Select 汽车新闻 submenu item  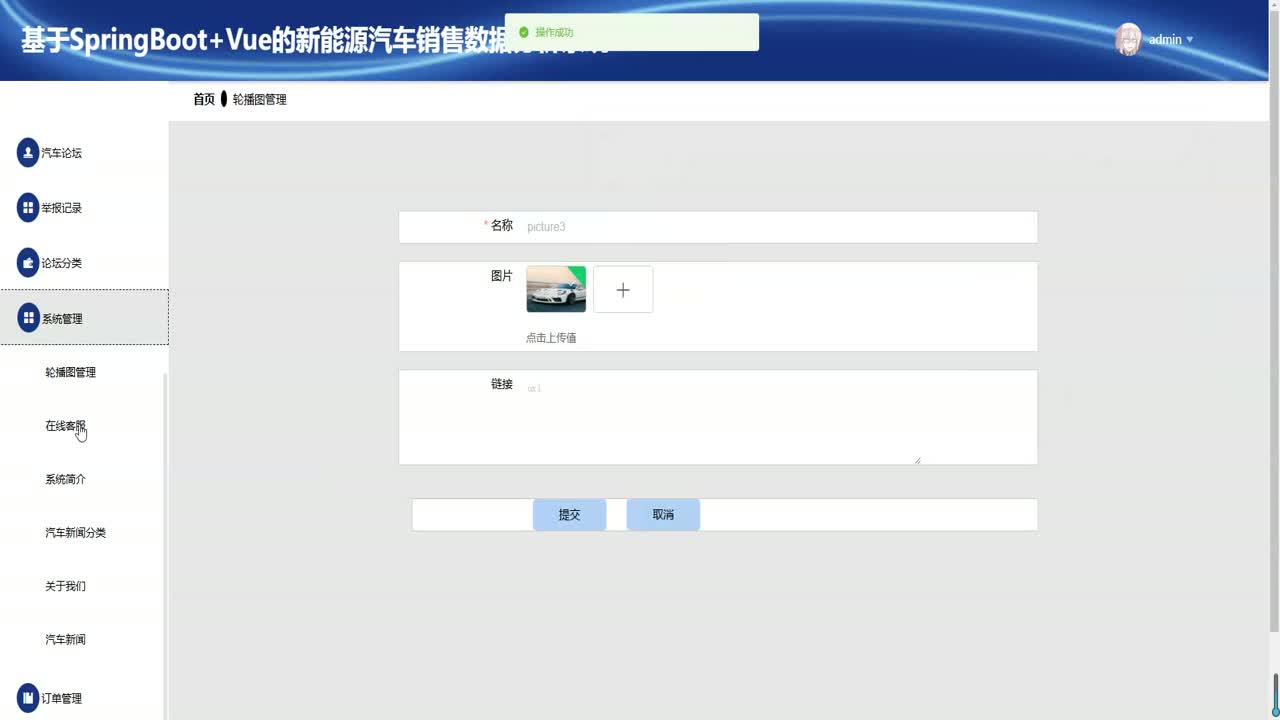pos(65,639)
